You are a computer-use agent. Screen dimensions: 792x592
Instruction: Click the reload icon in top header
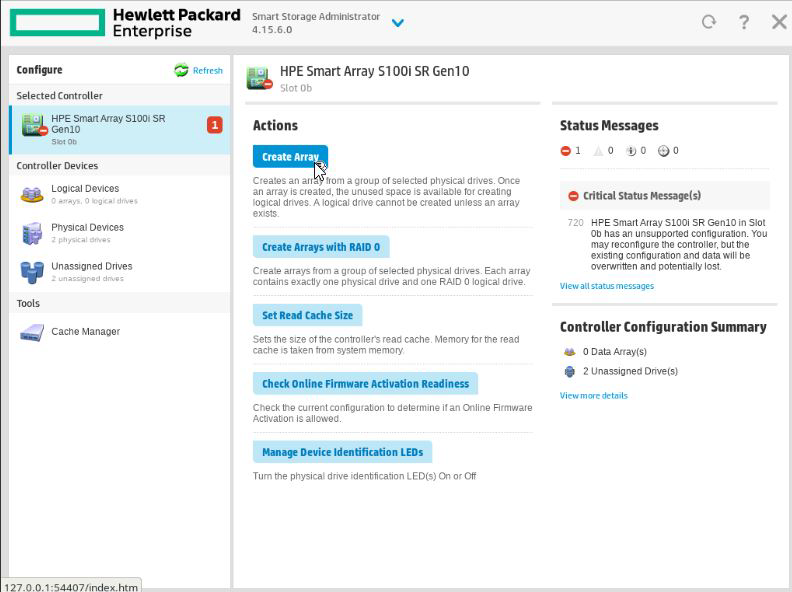tap(709, 22)
